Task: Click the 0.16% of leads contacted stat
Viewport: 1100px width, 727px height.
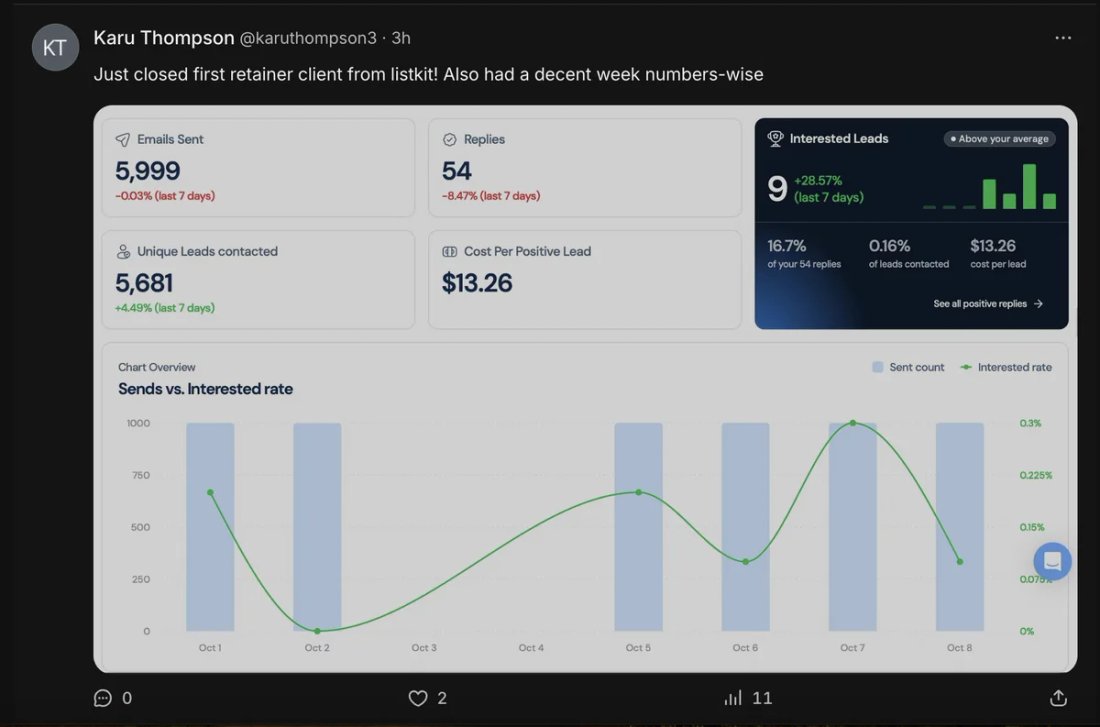Action: 908,254
